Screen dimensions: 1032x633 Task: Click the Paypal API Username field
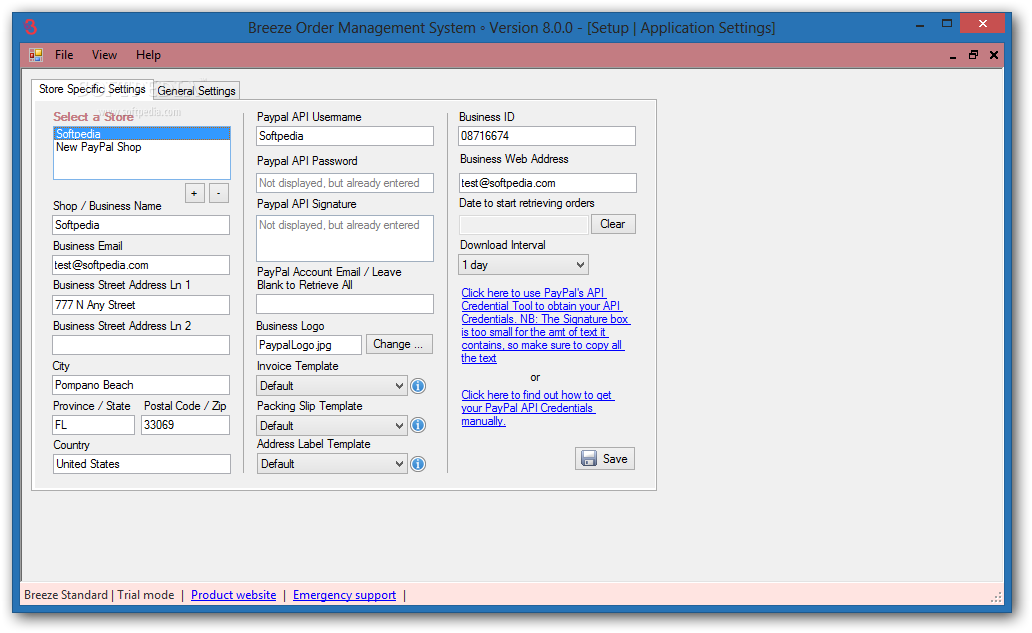345,136
